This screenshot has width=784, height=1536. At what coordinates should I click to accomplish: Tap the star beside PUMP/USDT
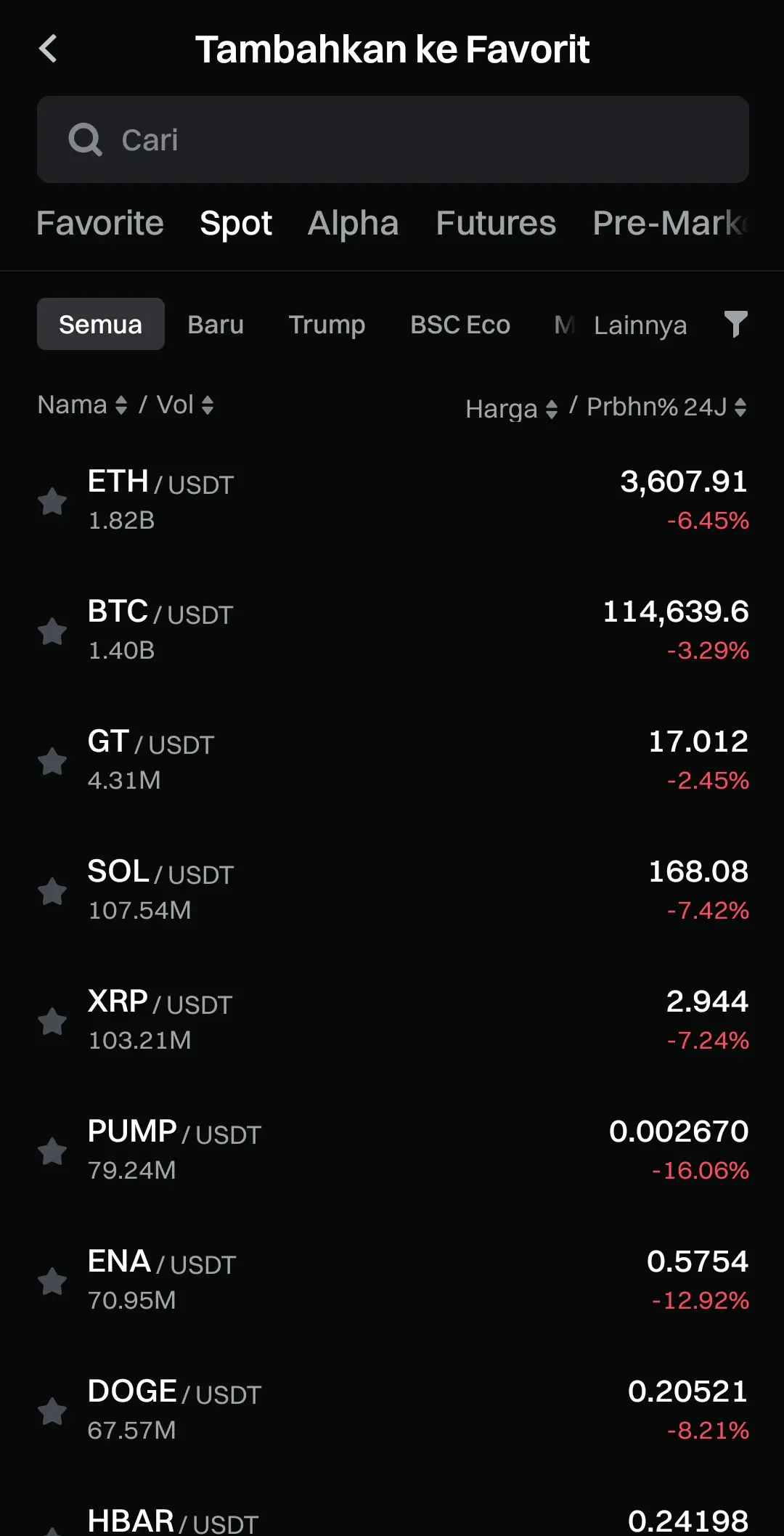[x=52, y=1151]
